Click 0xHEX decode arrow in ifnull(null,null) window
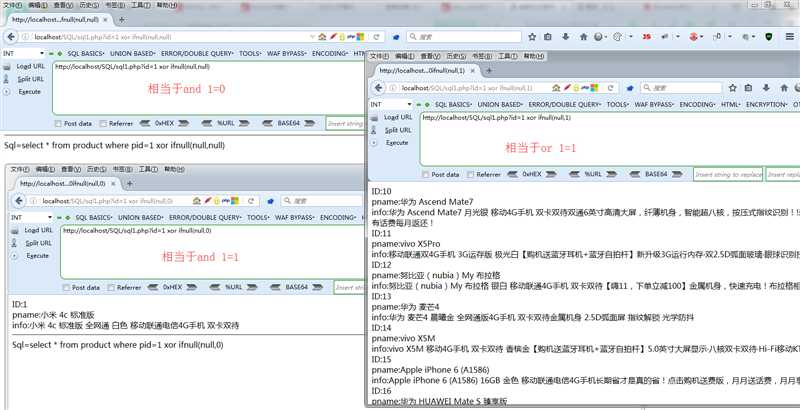This screenshot has width=800, height=410. tap(145, 123)
